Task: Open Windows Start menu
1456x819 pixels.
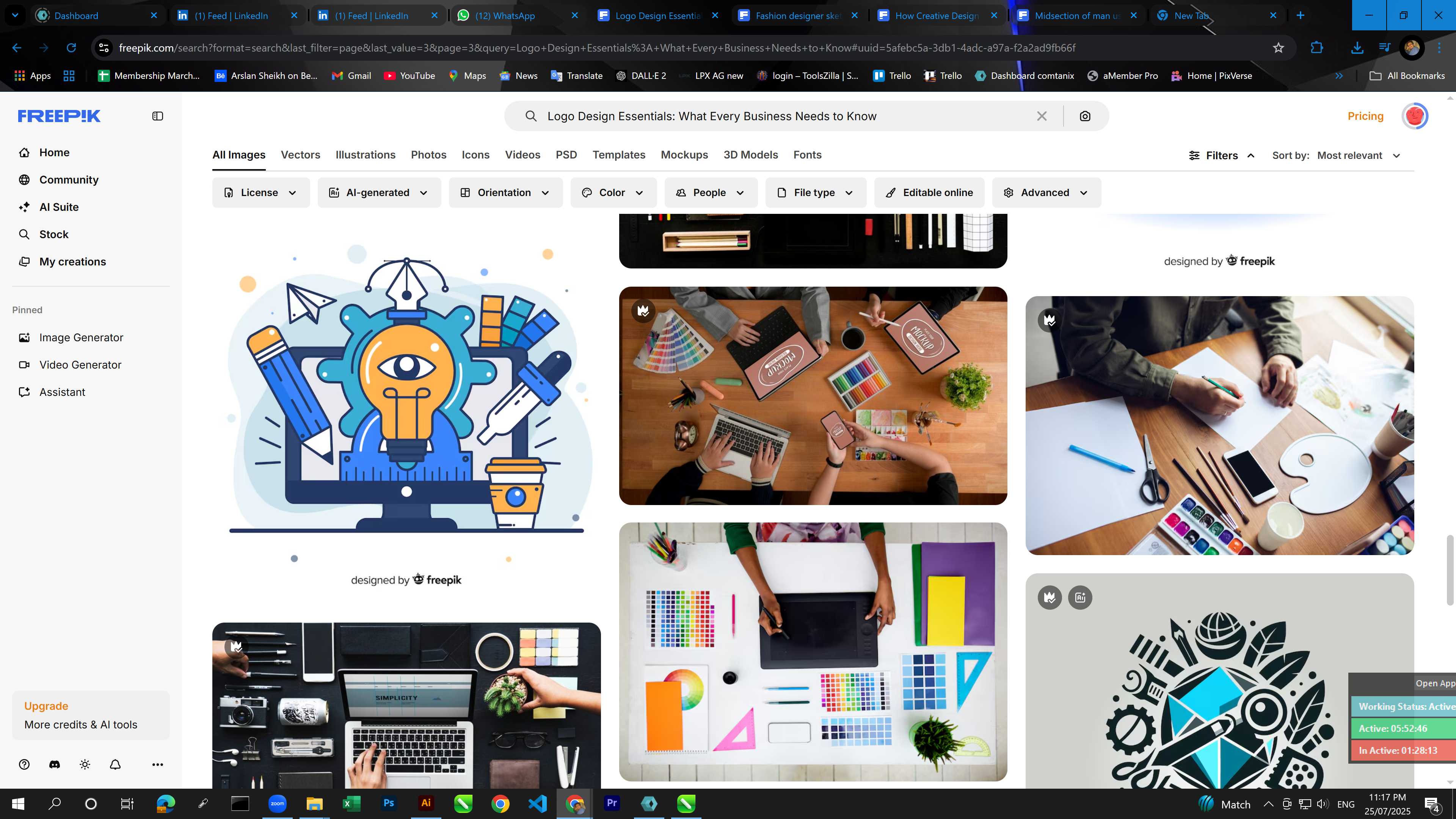Action: (x=18, y=804)
